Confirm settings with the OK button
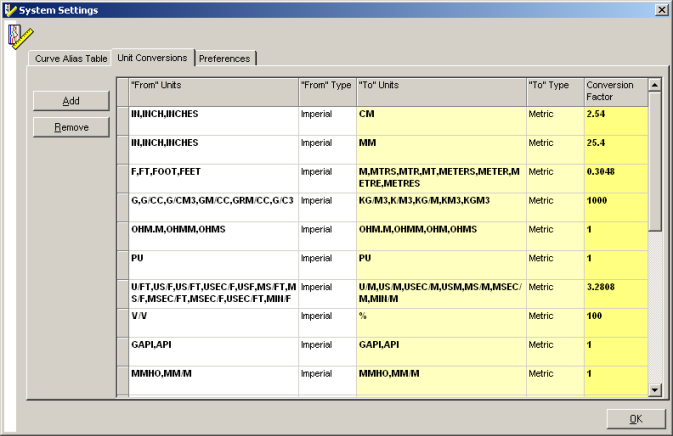Viewport: 673px width, 436px height. coord(634,419)
